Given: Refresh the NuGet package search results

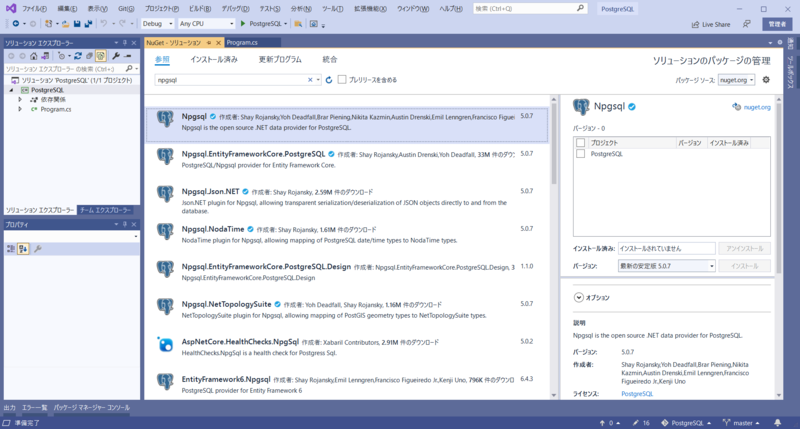Looking at the screenshot, I should pos(329,80).
